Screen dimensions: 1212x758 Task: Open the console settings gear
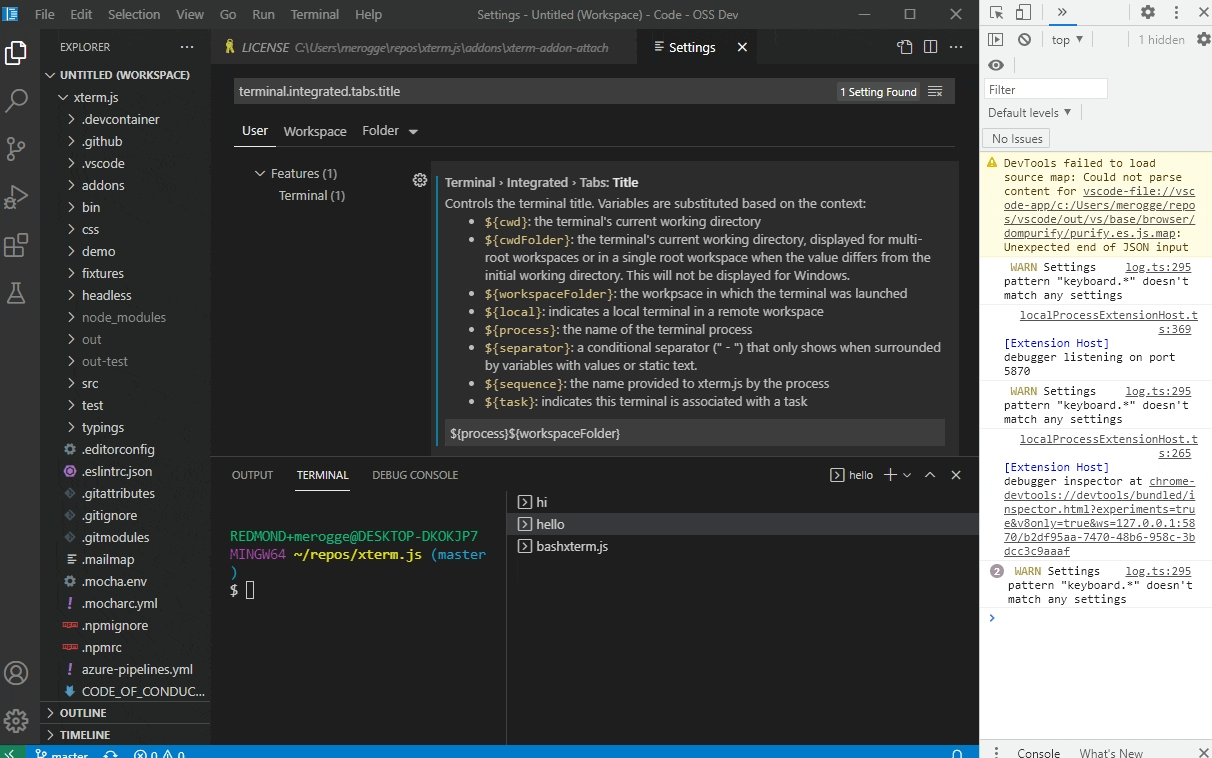[x=1203, y=40]
